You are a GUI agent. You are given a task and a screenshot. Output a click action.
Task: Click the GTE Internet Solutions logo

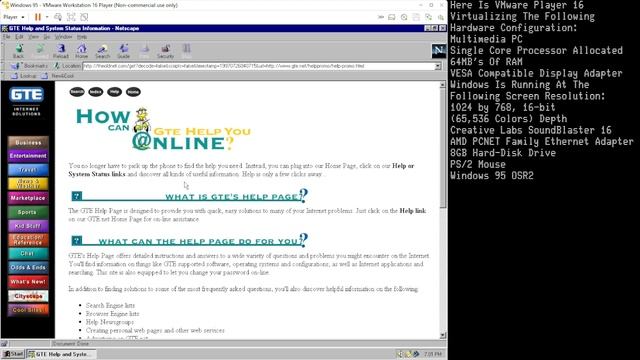tap(27, 101)
